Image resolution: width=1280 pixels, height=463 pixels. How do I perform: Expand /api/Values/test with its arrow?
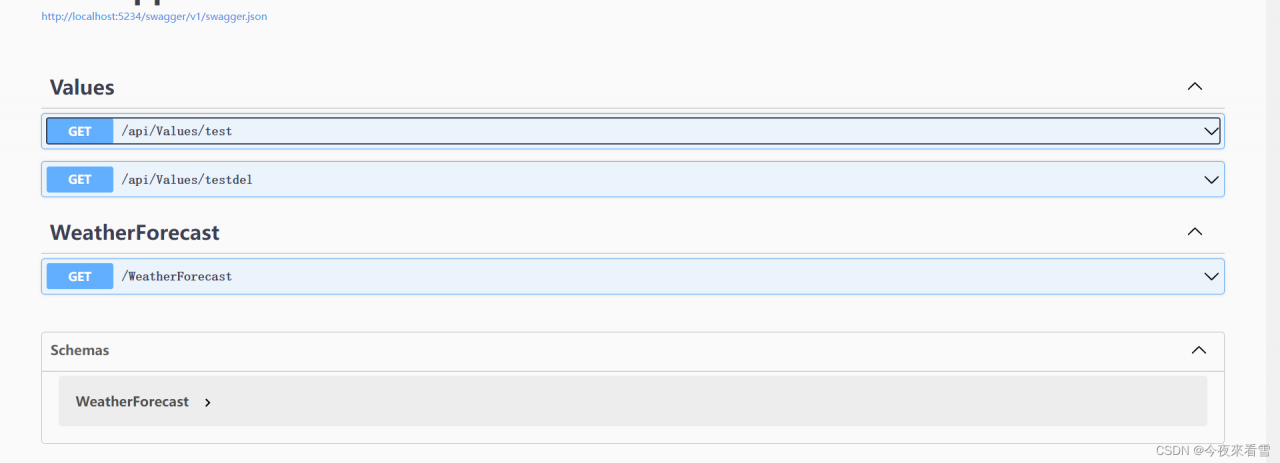[1211, 131]
